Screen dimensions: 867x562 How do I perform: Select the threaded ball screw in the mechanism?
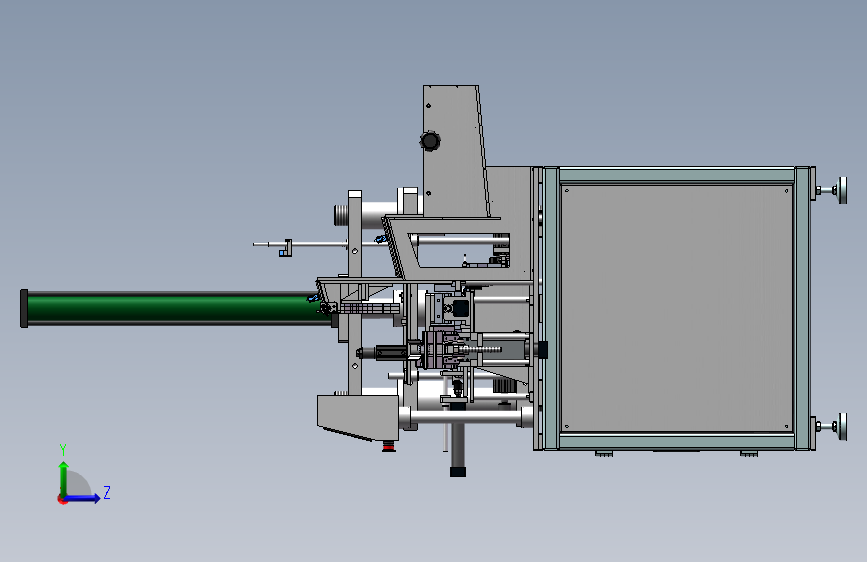click(479, 349)
